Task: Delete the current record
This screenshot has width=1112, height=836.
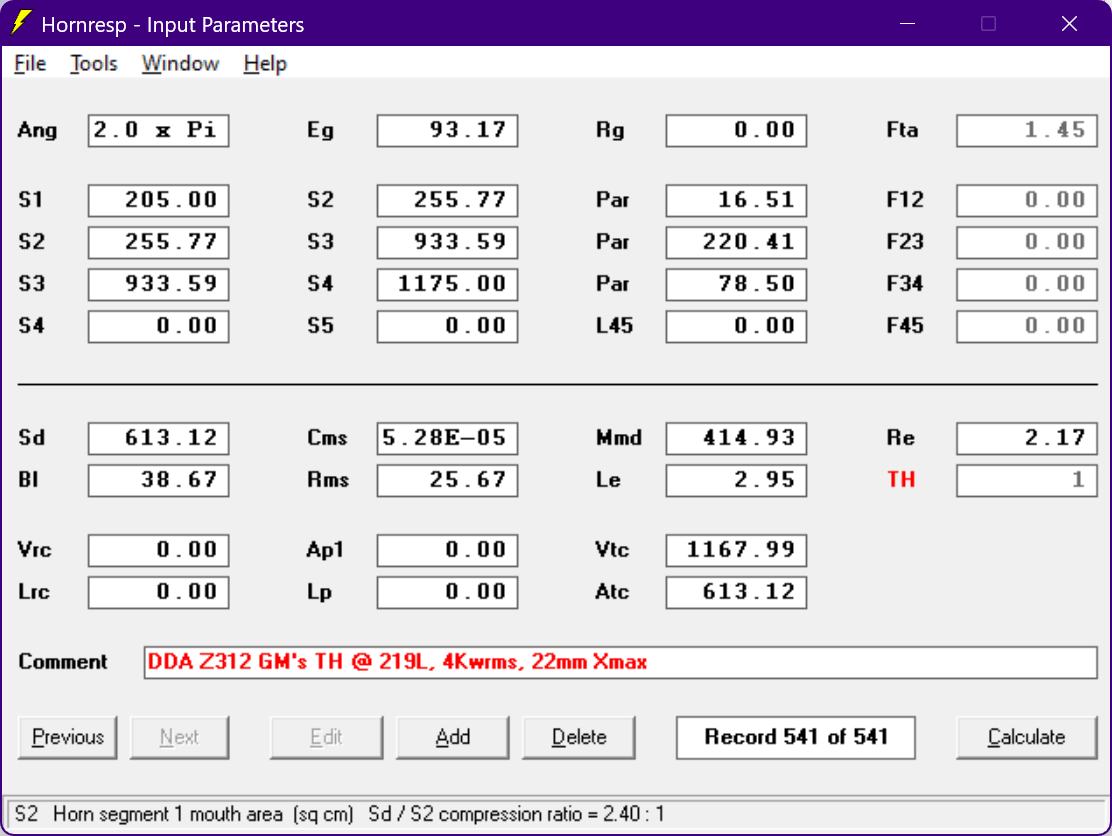Action: click(x=579, y=737)
